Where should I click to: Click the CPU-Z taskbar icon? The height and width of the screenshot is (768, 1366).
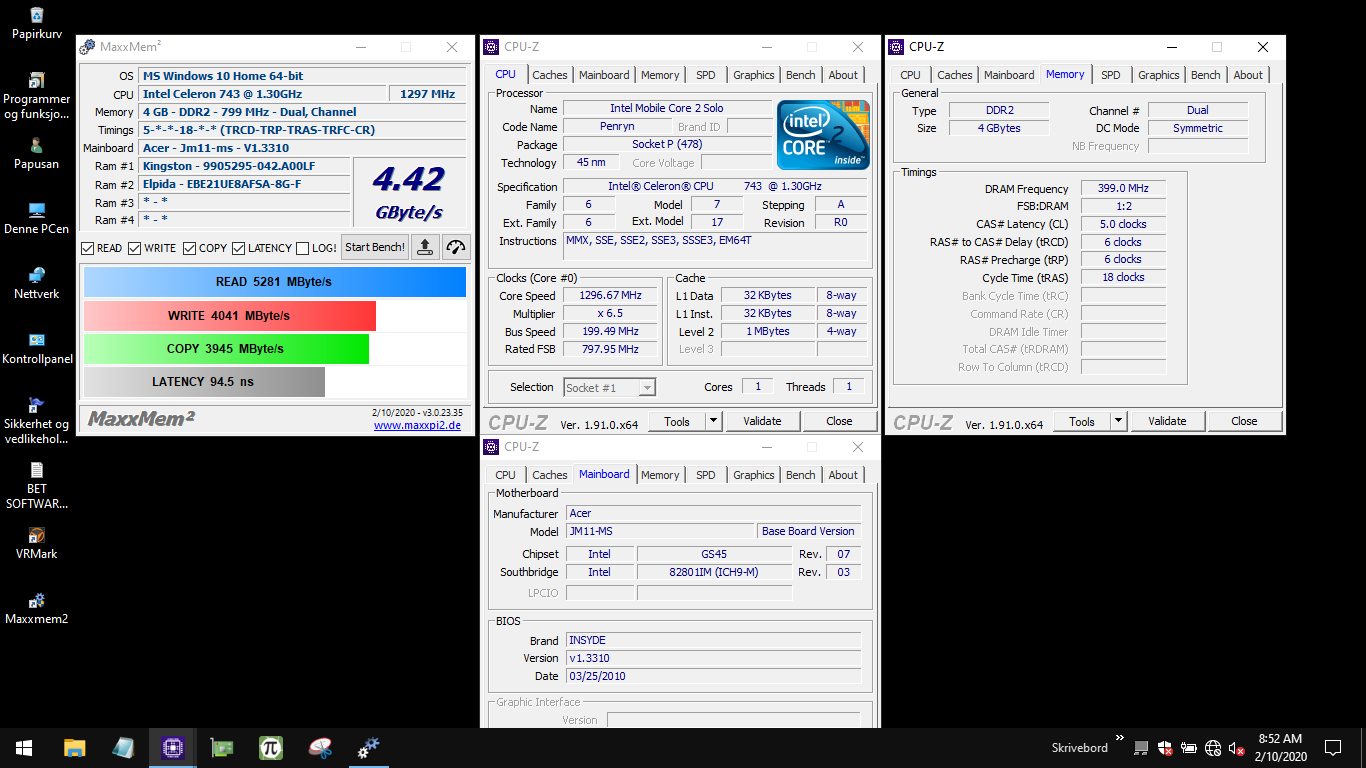pyautogui.click(x=172, y=748)
